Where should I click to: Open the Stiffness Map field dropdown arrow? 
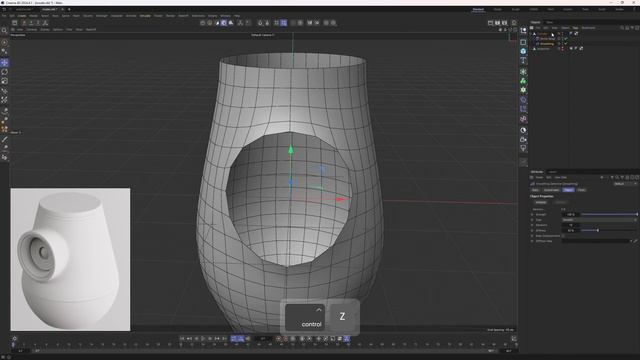(631, 241)
